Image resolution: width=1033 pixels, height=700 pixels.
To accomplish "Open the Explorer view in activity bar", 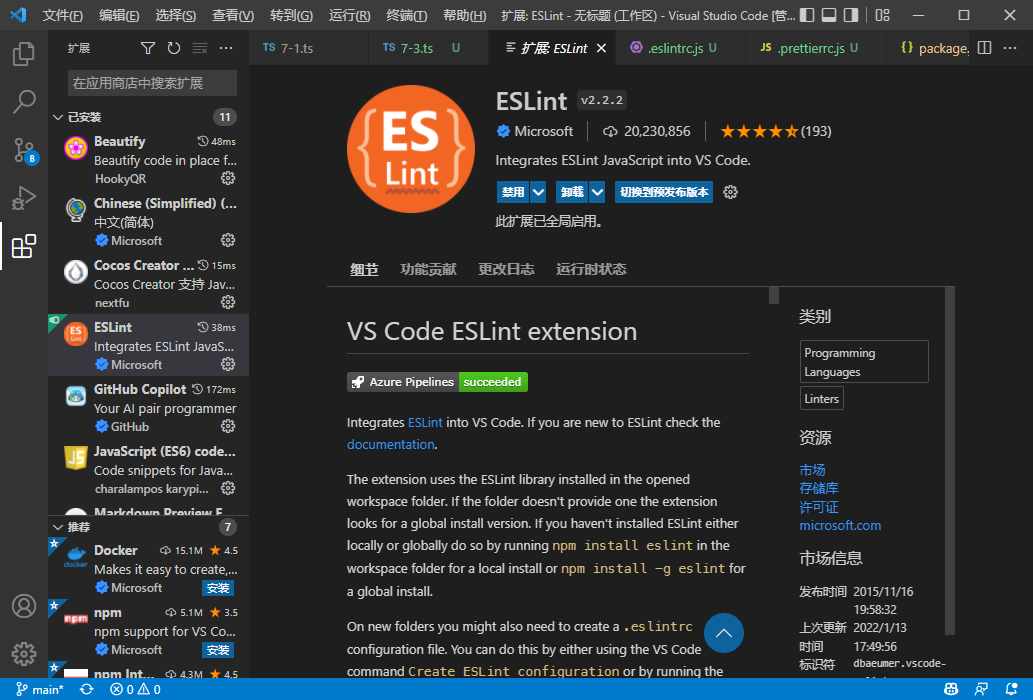I will [24, 53].
